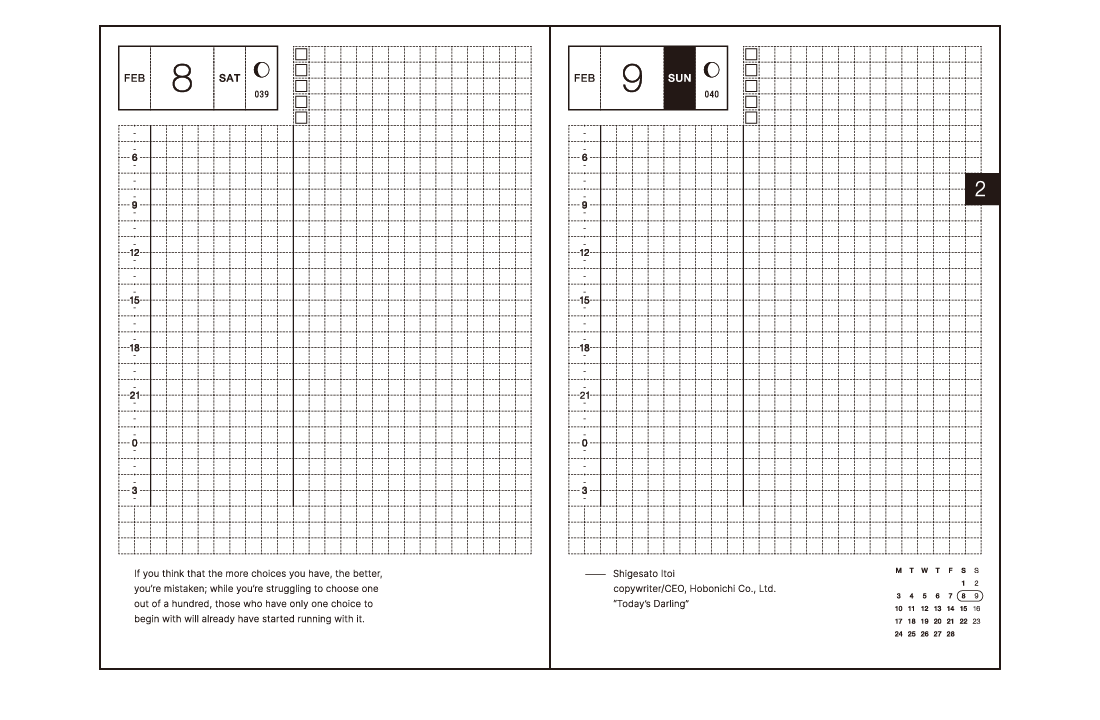Check the third checkbox on Sunday page
This screenshot has height=720, width=1100.
[x=752, y=86]
